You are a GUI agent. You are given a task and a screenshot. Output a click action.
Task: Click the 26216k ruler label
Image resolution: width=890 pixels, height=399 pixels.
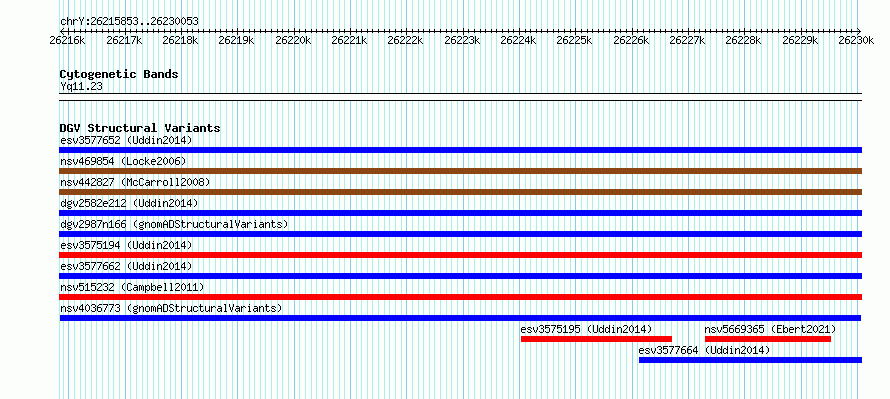tap(67, 40)
